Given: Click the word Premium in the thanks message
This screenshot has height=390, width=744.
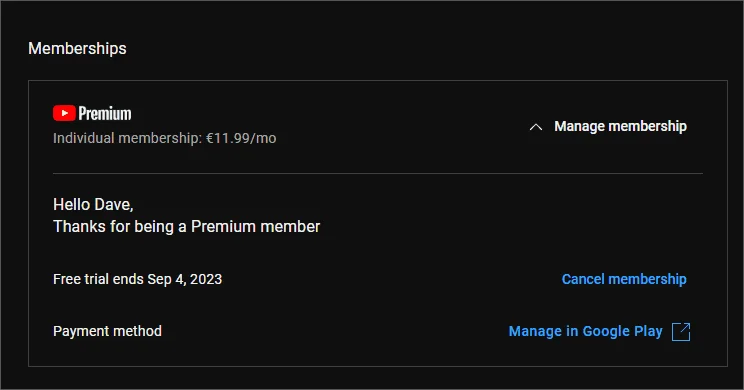Looking at the screenshot, I should [x=223, y=227].
